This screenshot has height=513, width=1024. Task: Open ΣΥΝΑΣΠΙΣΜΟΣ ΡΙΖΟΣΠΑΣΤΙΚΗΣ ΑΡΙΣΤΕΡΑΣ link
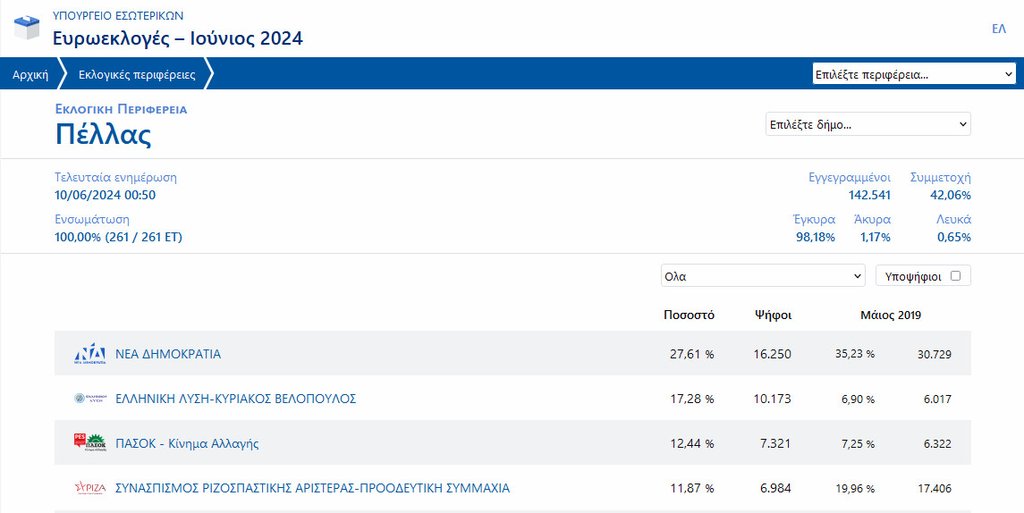coord(312,488)
